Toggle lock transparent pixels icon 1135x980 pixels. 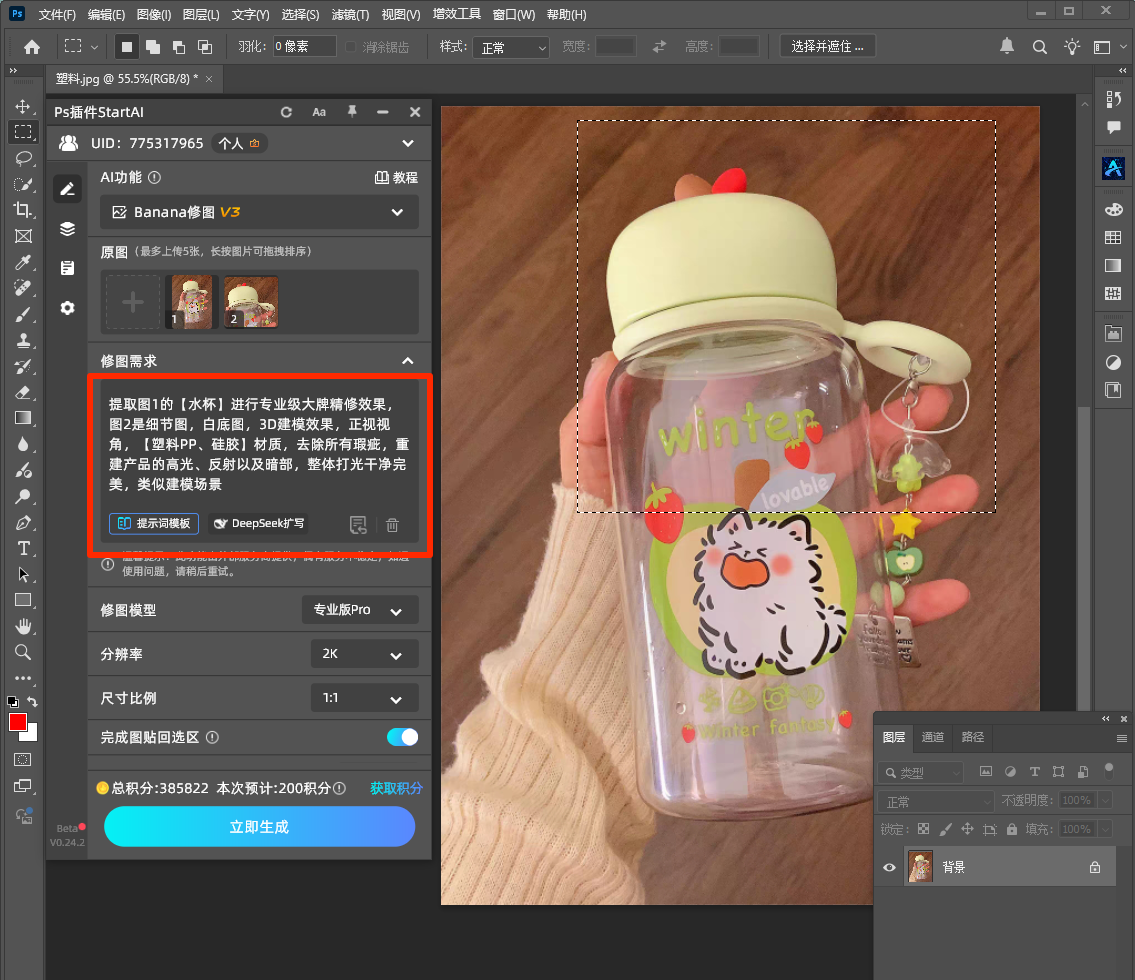point(924,829)
